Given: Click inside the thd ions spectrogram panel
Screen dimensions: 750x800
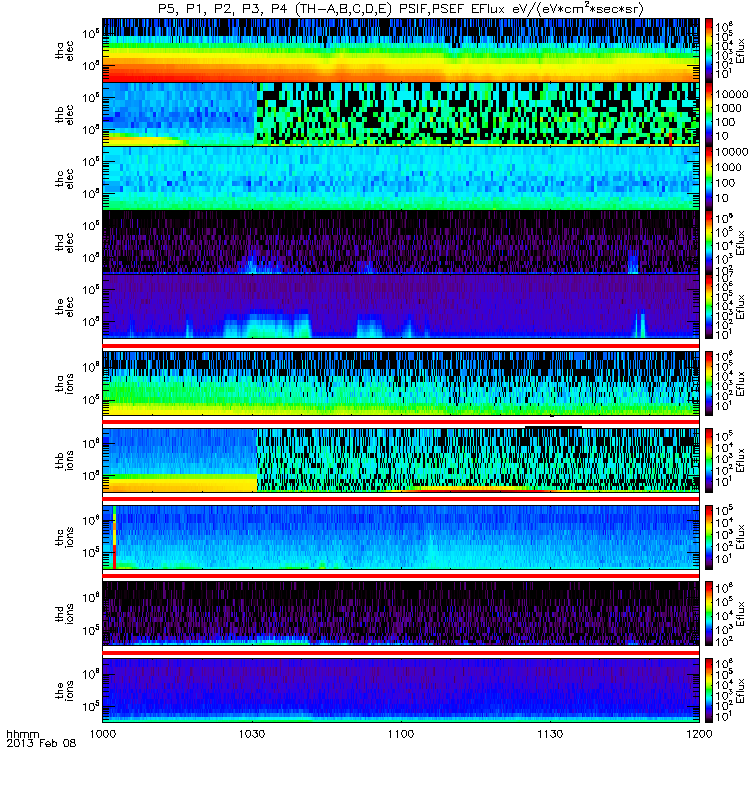Looking at the screenshot, I should 401,614.
